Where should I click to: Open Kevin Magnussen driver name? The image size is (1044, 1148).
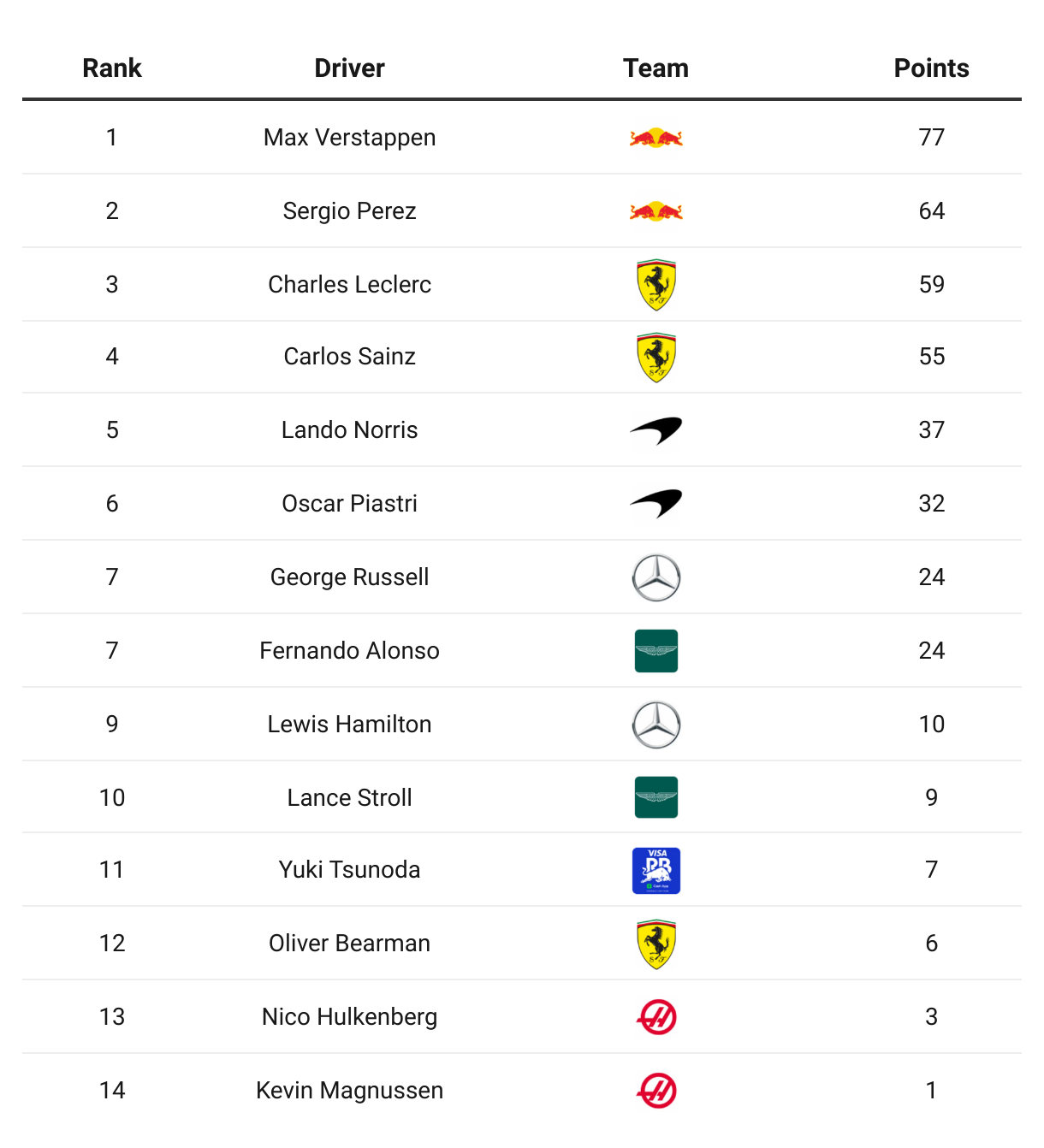pyautogui.click(x=349, y=1091)
